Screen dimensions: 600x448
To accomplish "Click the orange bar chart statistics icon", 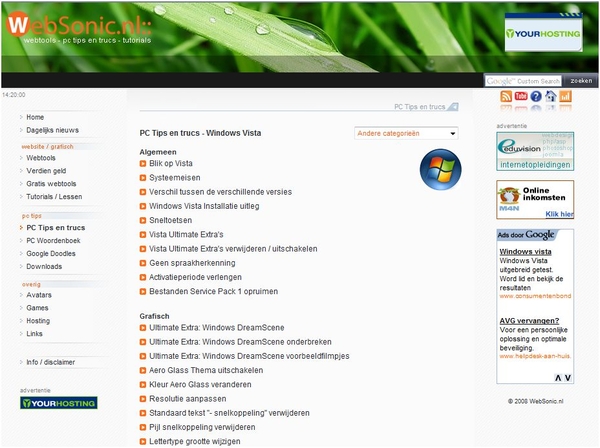I will tap(565, 96).
